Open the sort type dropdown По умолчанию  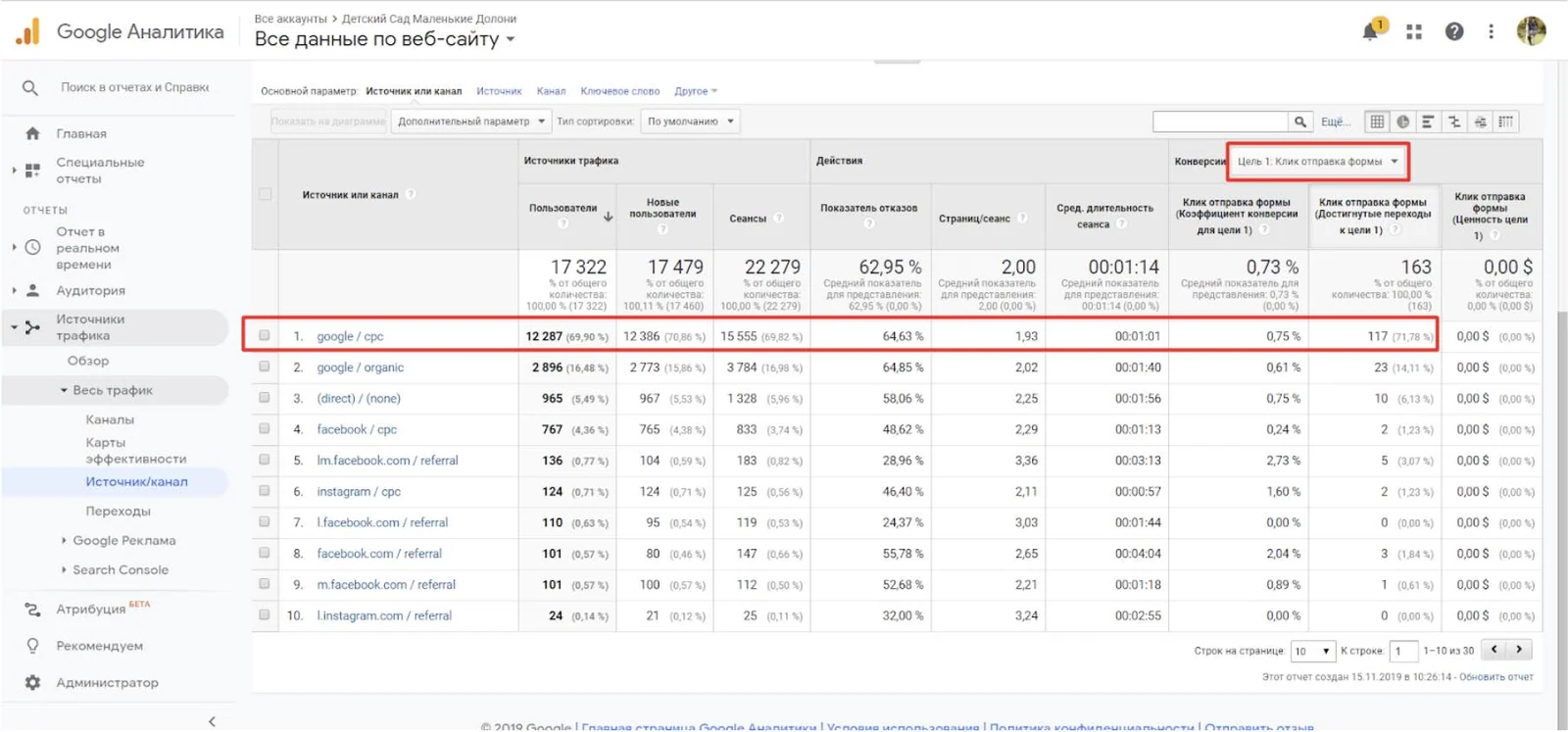[690, 122]
